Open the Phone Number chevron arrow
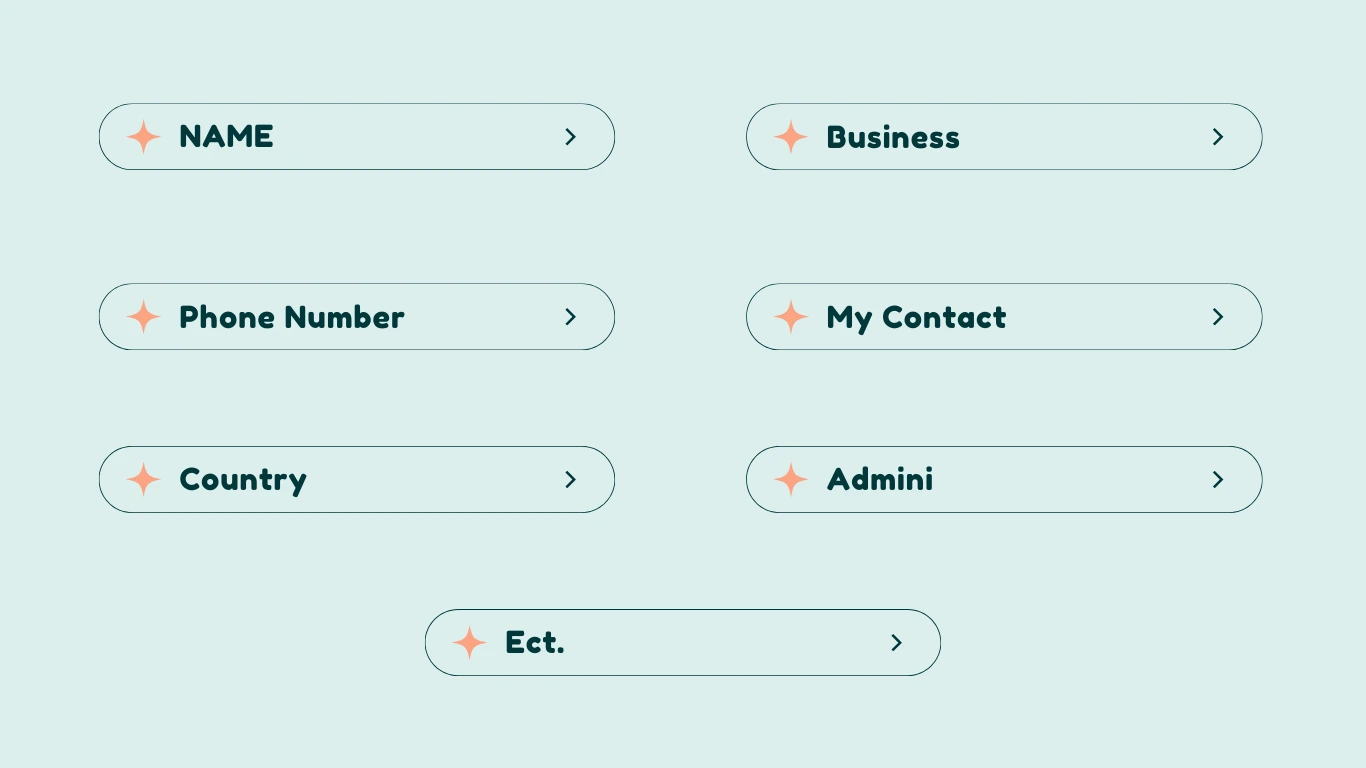1366x768 pixels. pos(571,317)
